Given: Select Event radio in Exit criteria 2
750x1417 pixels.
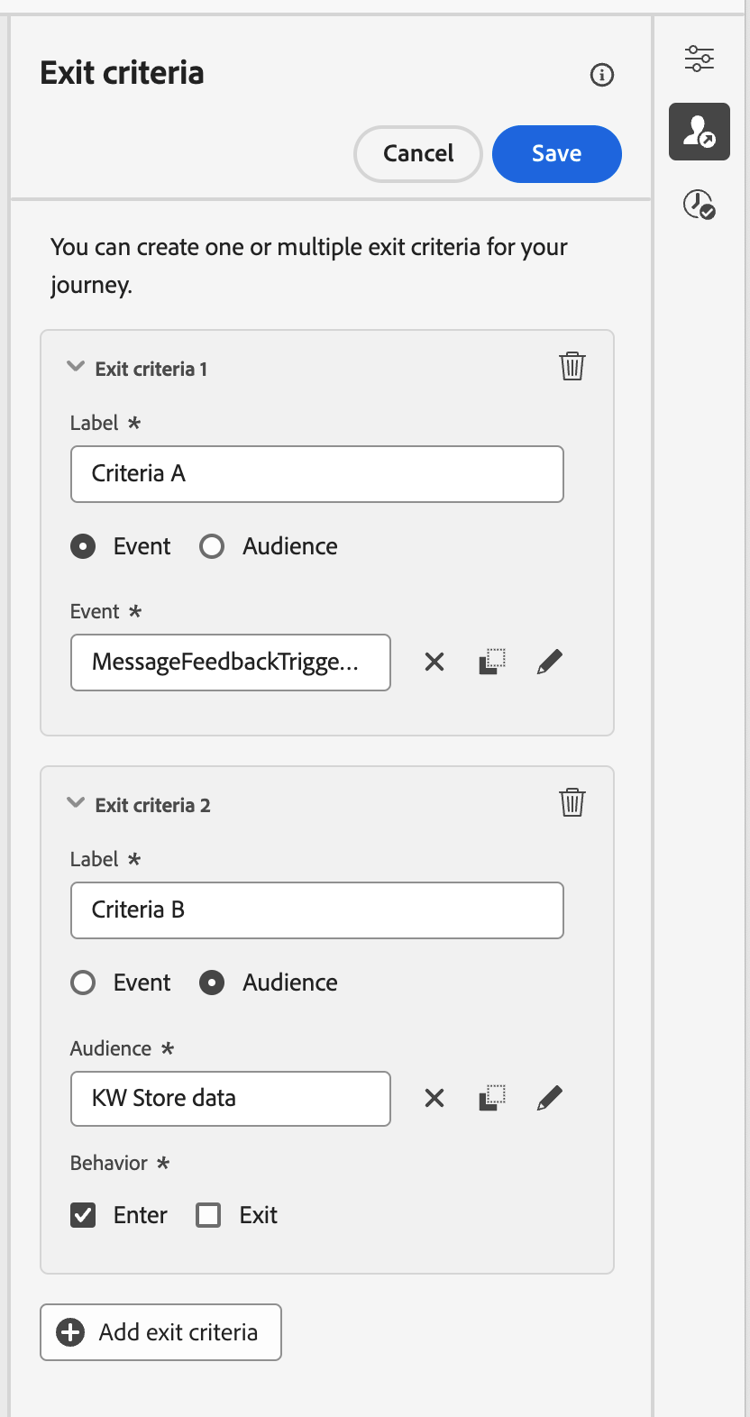Looking at the screenshot, I should coord(83,982).
